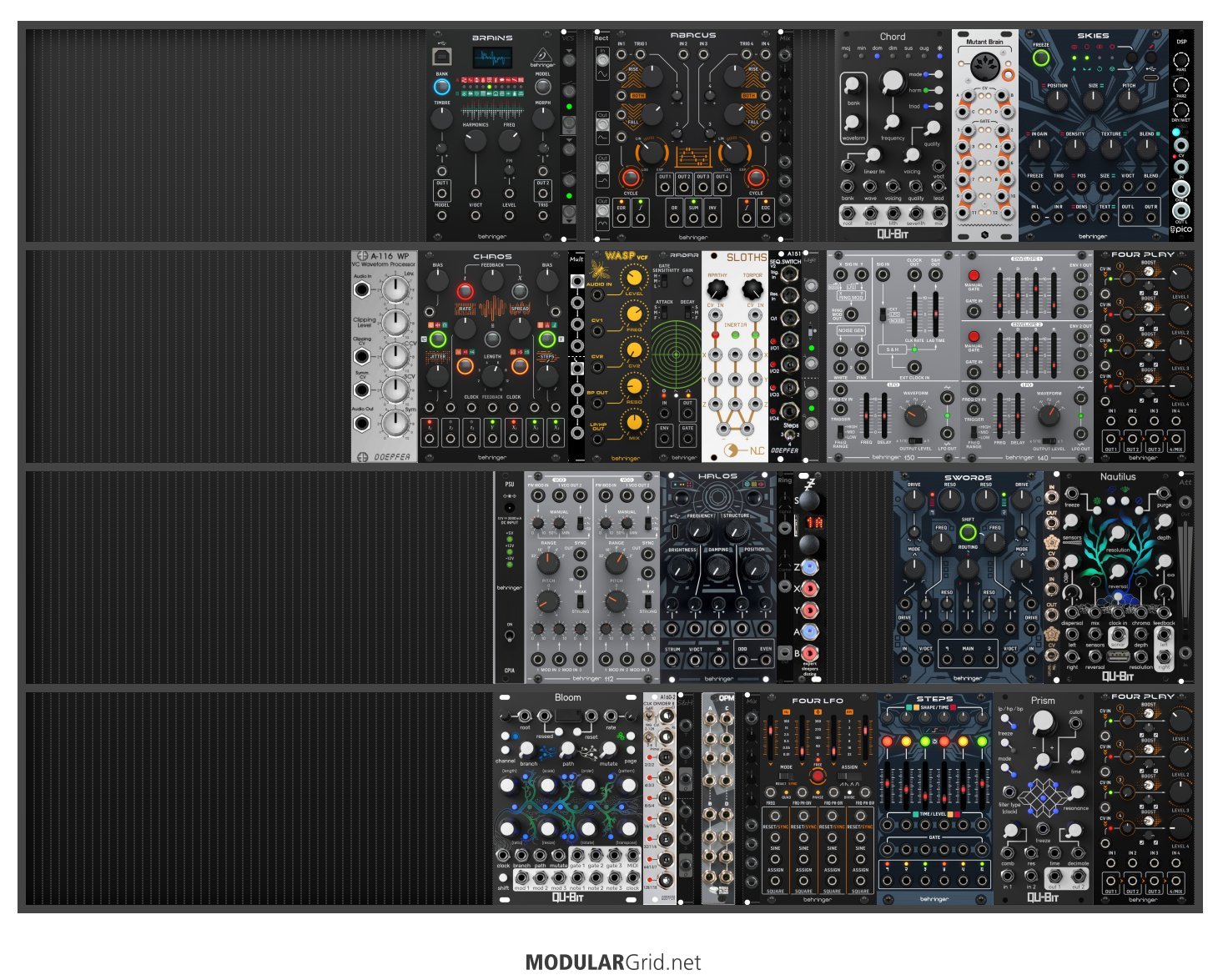
Task: Click the step-shape icon on the Steps module
Action: coord(934,730)
